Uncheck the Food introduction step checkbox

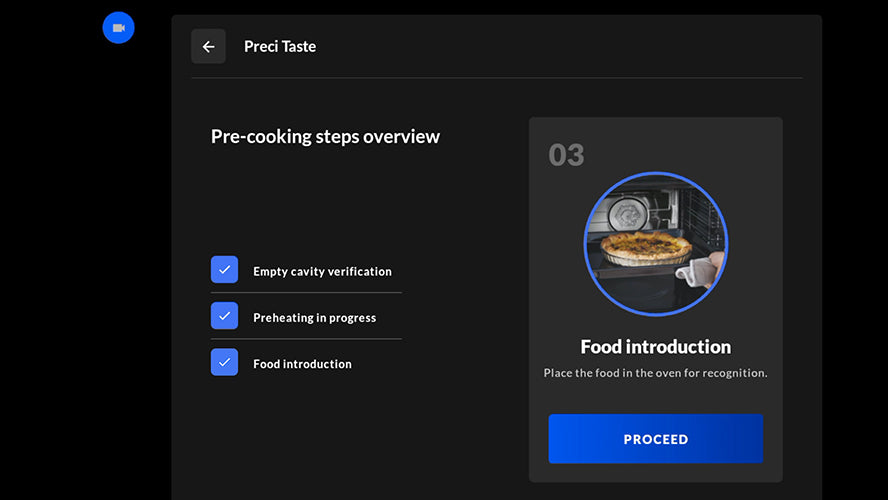tap(224, 362)
